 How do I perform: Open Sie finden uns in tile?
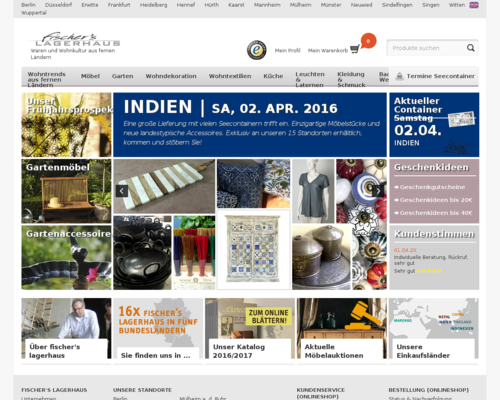pos(158,328)
